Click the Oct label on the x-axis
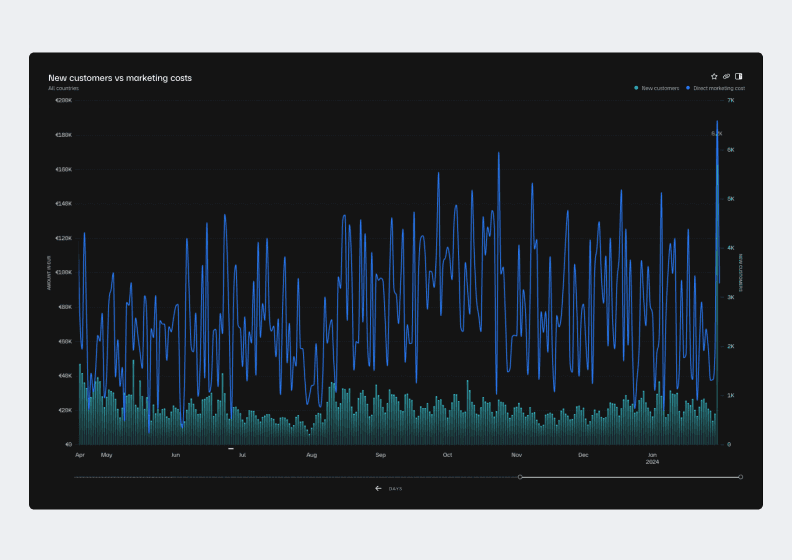 [x=448, y=455]
